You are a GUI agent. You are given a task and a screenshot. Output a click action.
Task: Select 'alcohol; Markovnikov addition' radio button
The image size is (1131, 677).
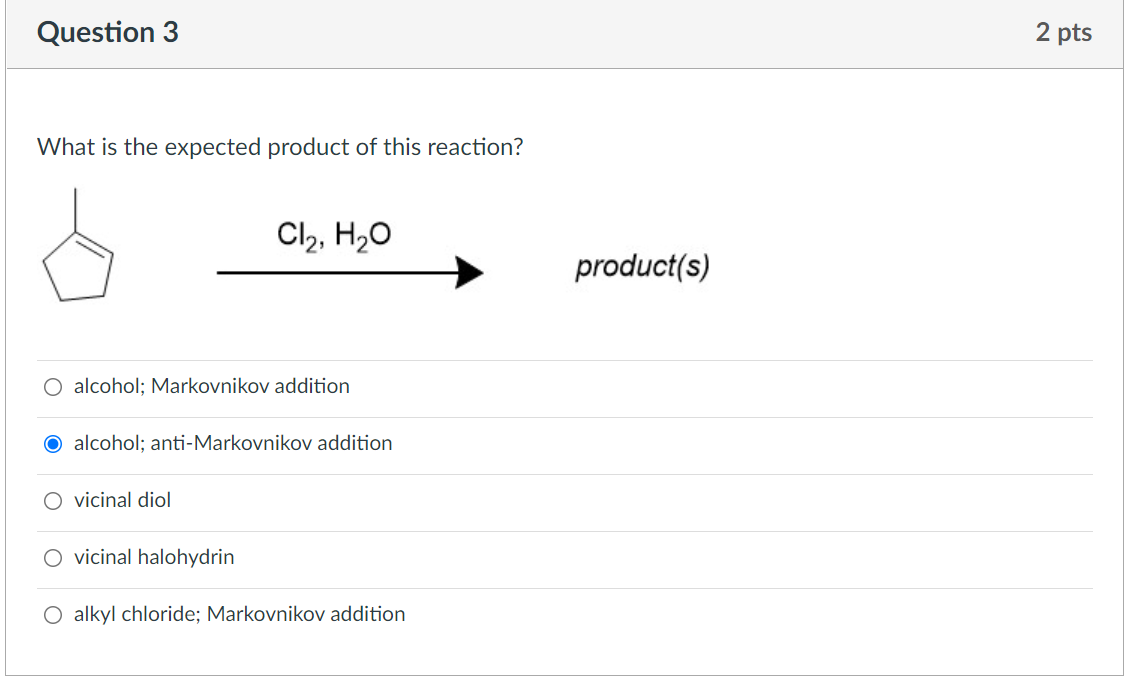coord(53,387)
